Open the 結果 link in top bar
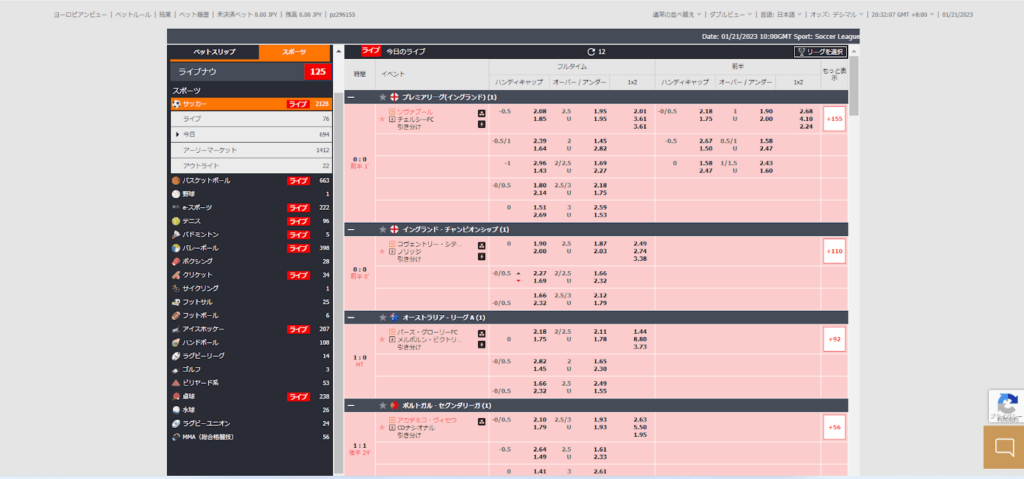The image size is (1024, 479). 165,14
